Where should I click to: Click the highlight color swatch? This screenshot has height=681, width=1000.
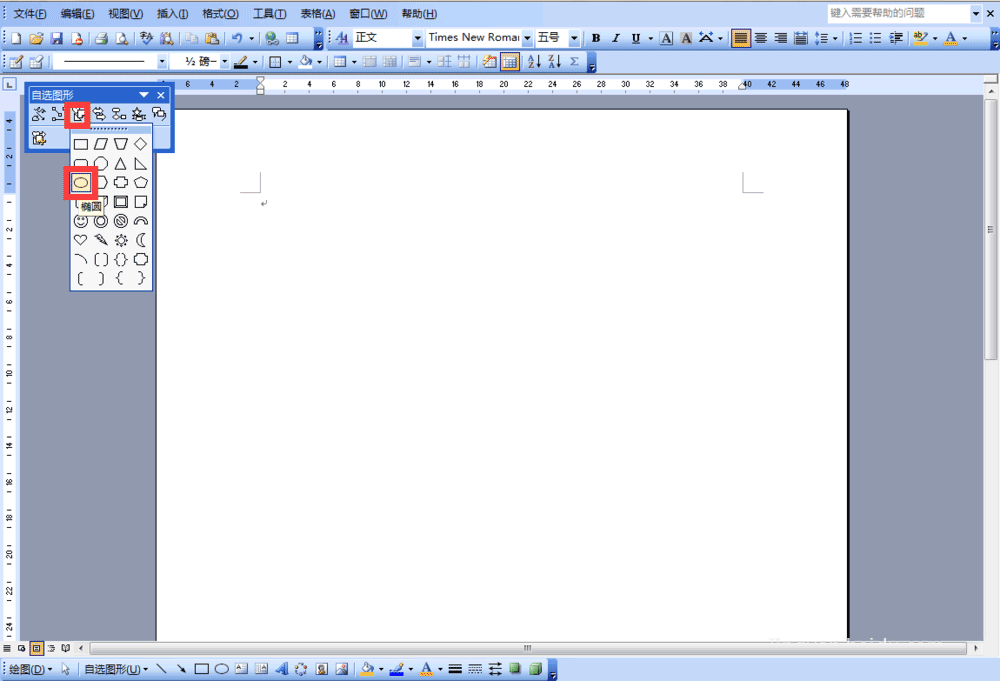[x=920, y=38]
